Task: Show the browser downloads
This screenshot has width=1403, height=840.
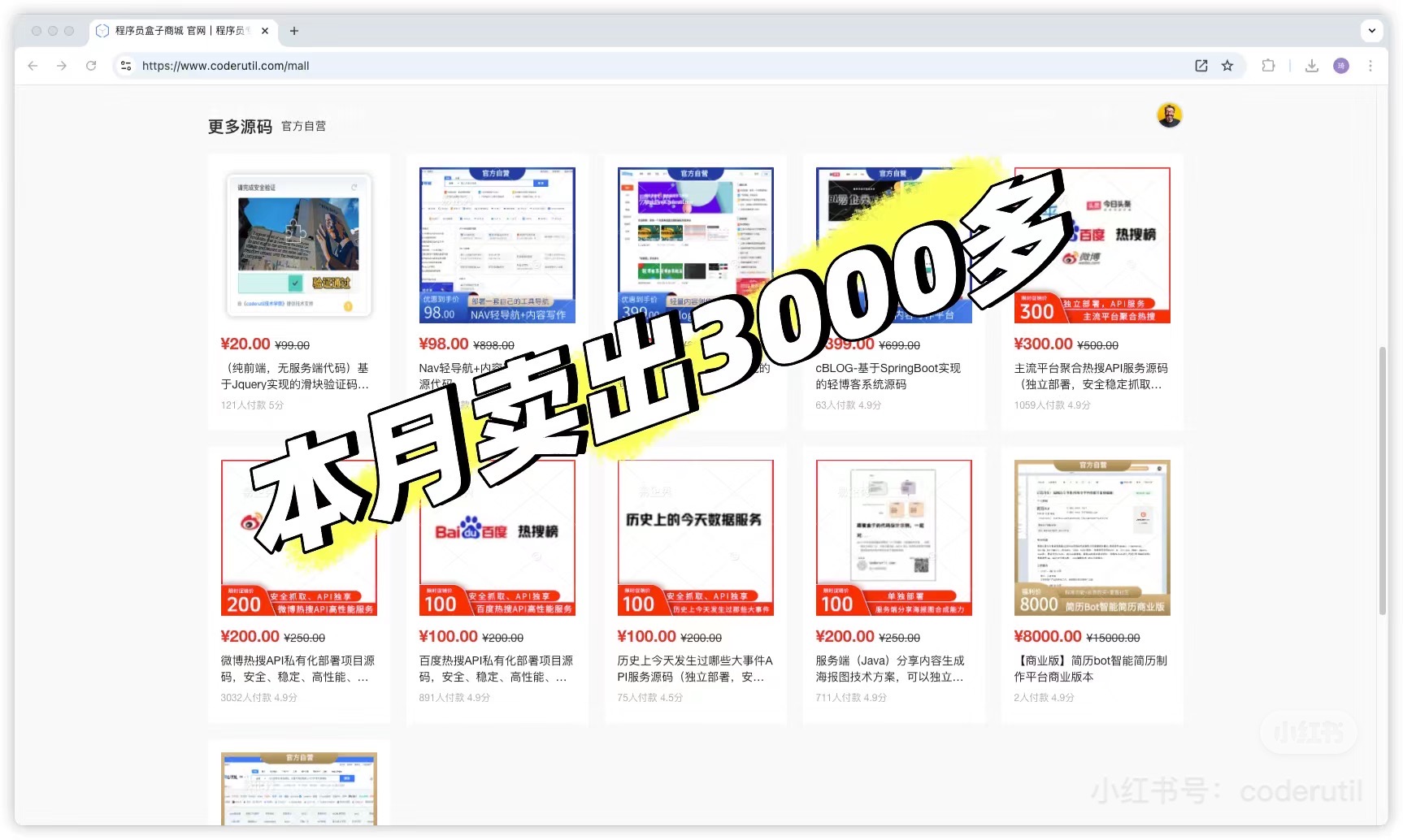Action: pos(1312,66)
